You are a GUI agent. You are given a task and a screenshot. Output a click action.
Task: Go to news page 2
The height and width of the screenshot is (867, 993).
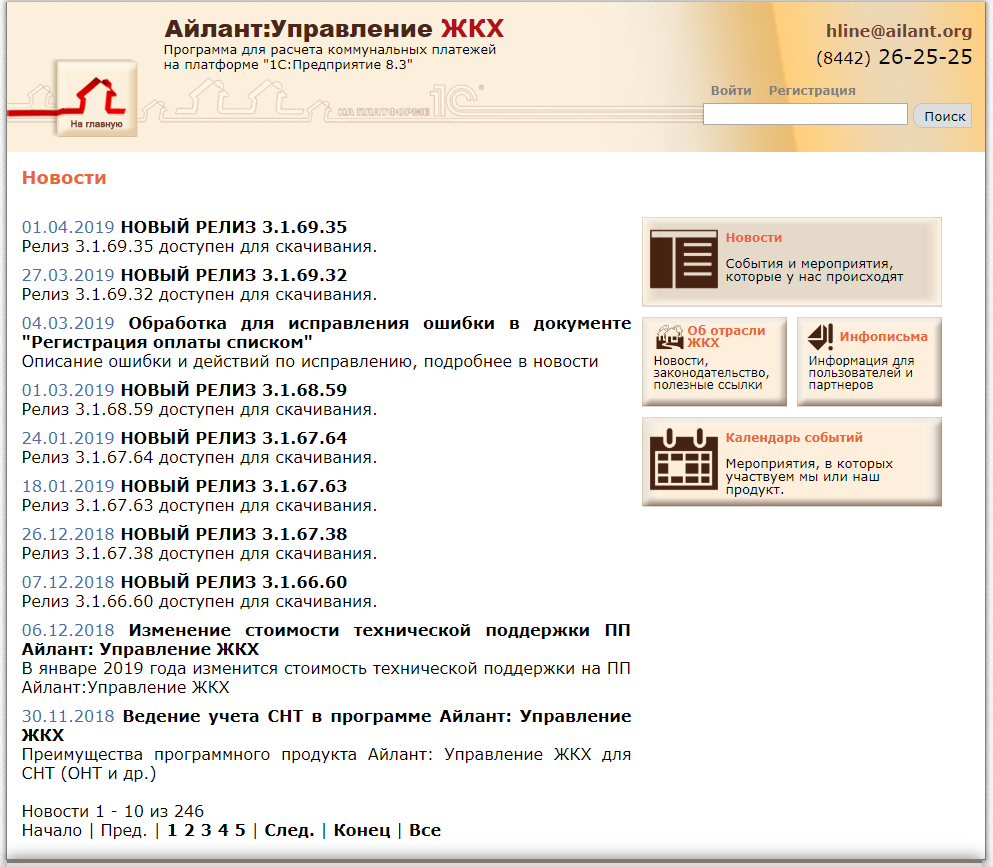tap(189, 830)
